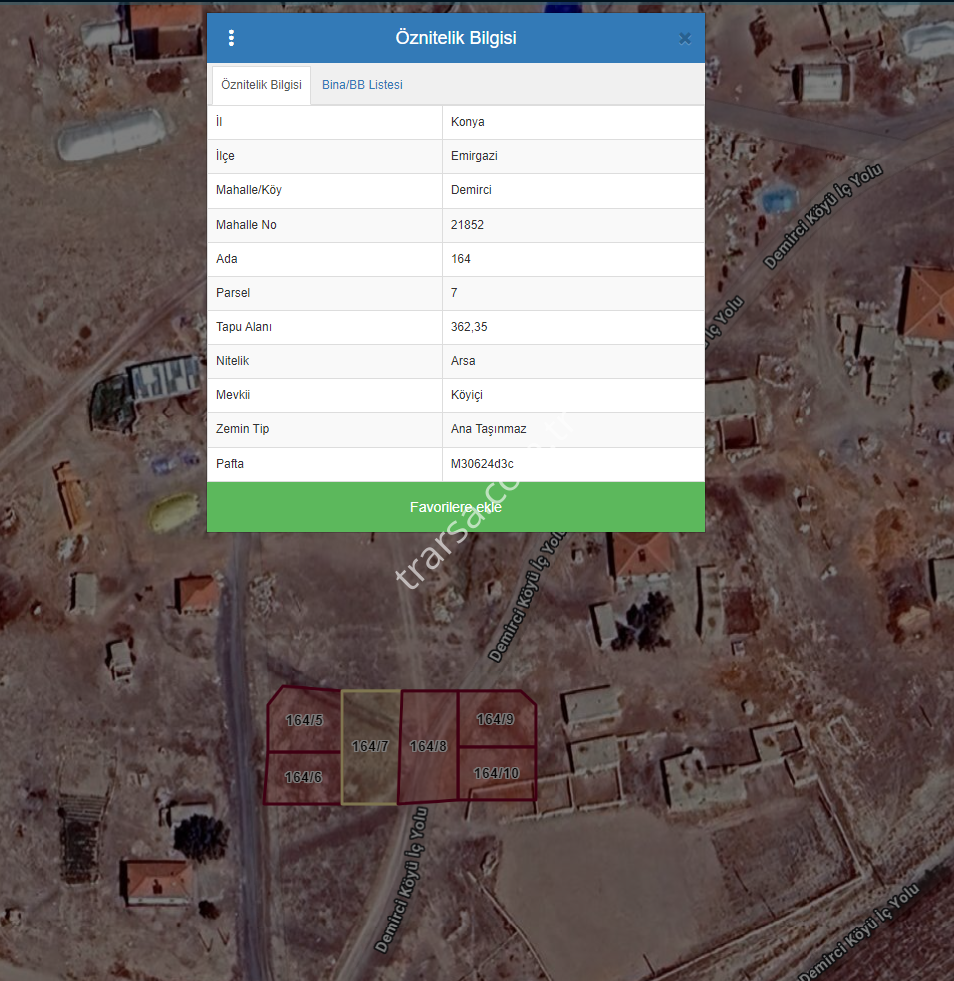
Task: Click the Arsa value in Nitelik row
Action: tap(463, 361)
